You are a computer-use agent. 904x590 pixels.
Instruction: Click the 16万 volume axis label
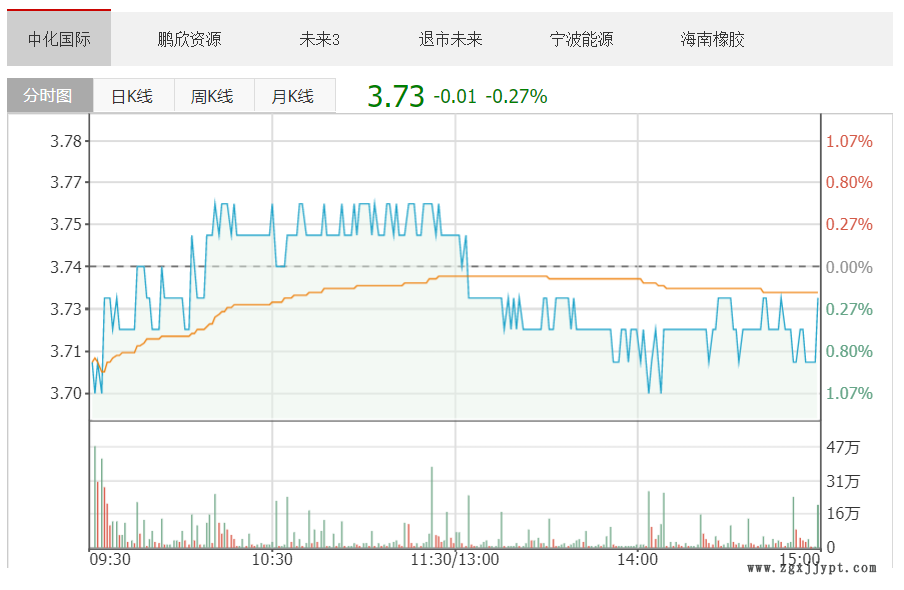click(843, 513)
